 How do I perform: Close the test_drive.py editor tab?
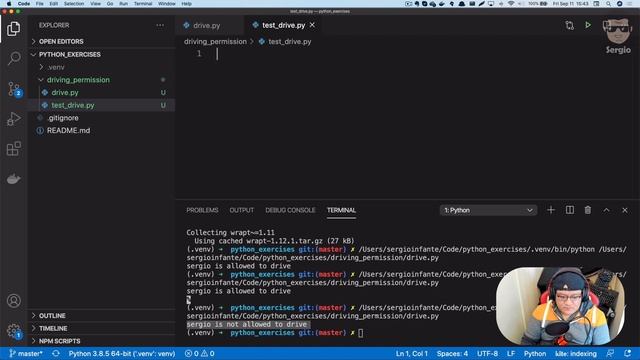(312, 25)
